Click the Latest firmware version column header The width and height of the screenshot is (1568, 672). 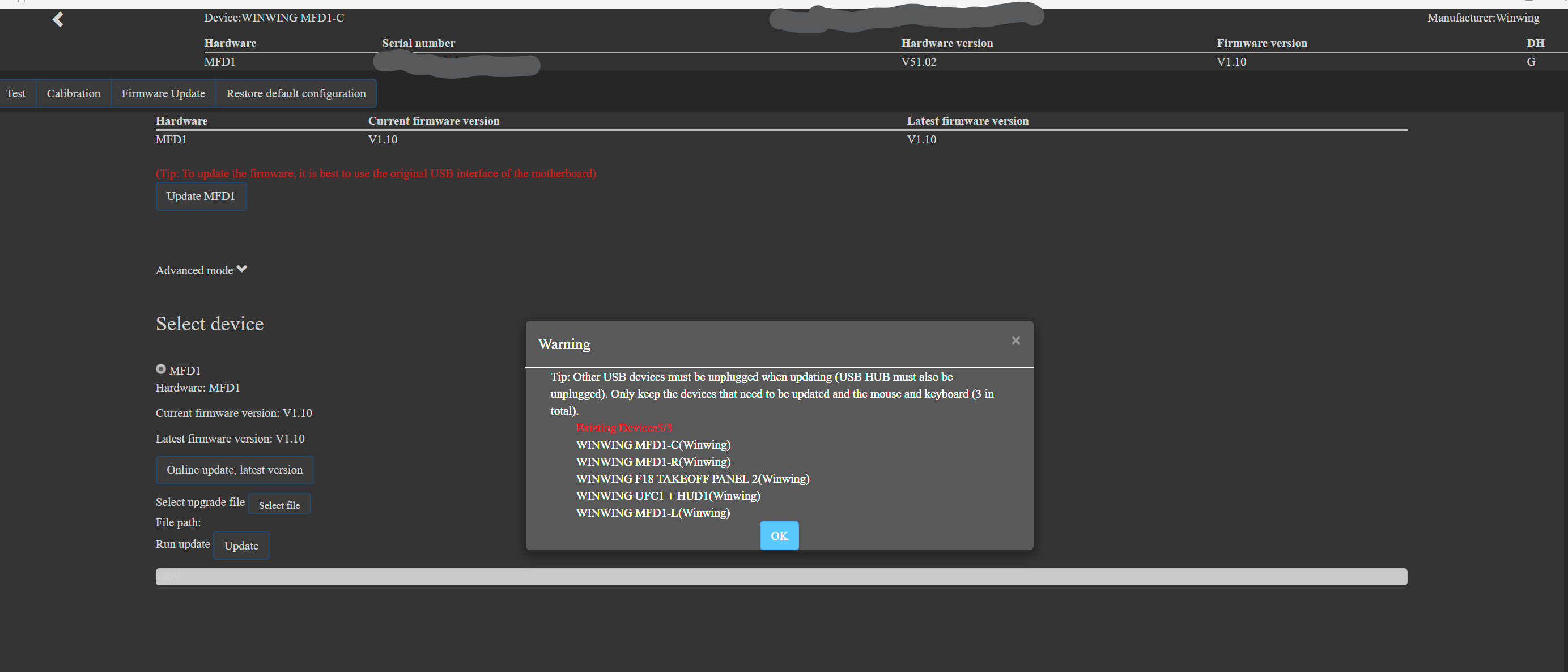click(967, 121)
